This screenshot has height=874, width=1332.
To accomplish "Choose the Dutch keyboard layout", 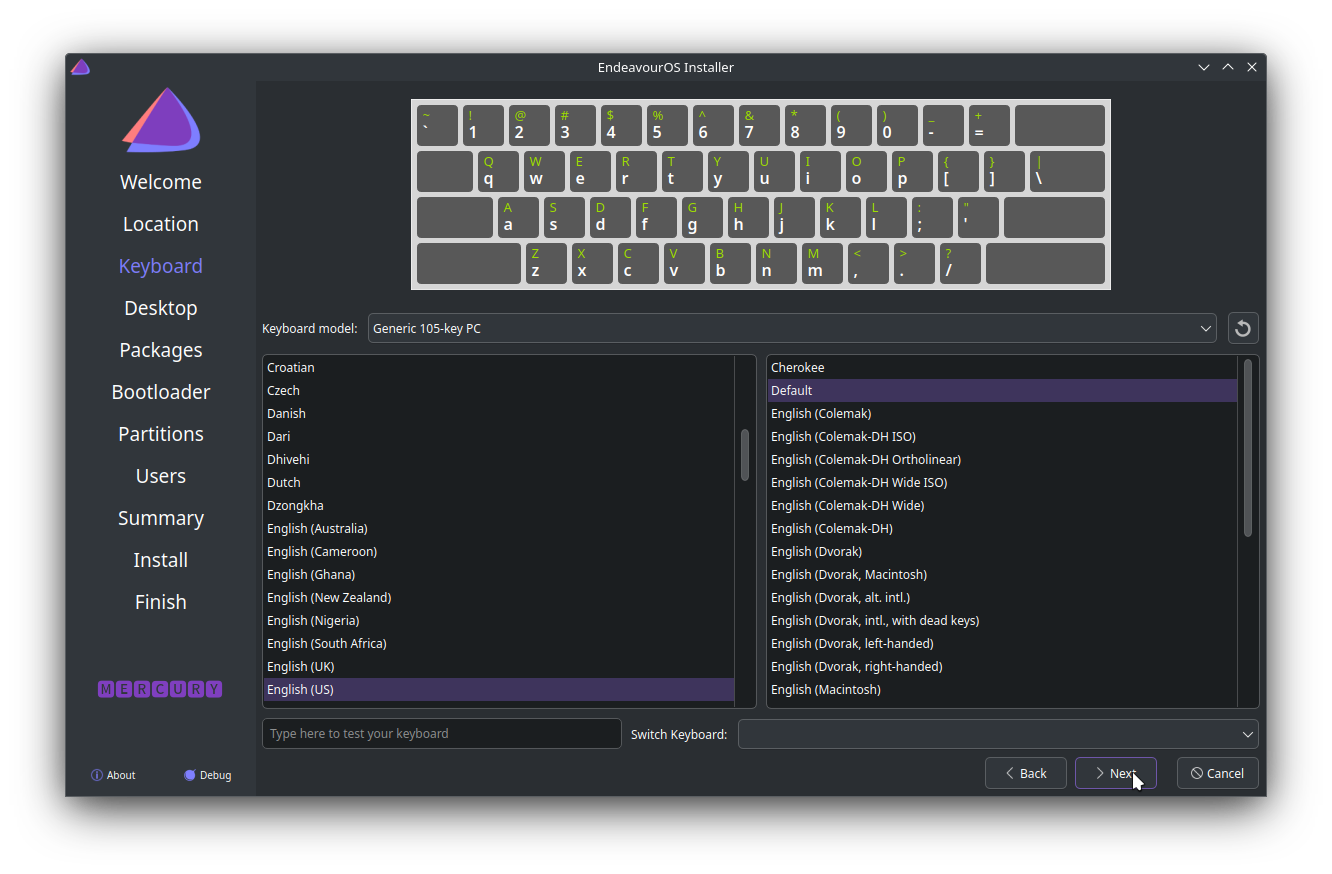I will click(498, 482).
